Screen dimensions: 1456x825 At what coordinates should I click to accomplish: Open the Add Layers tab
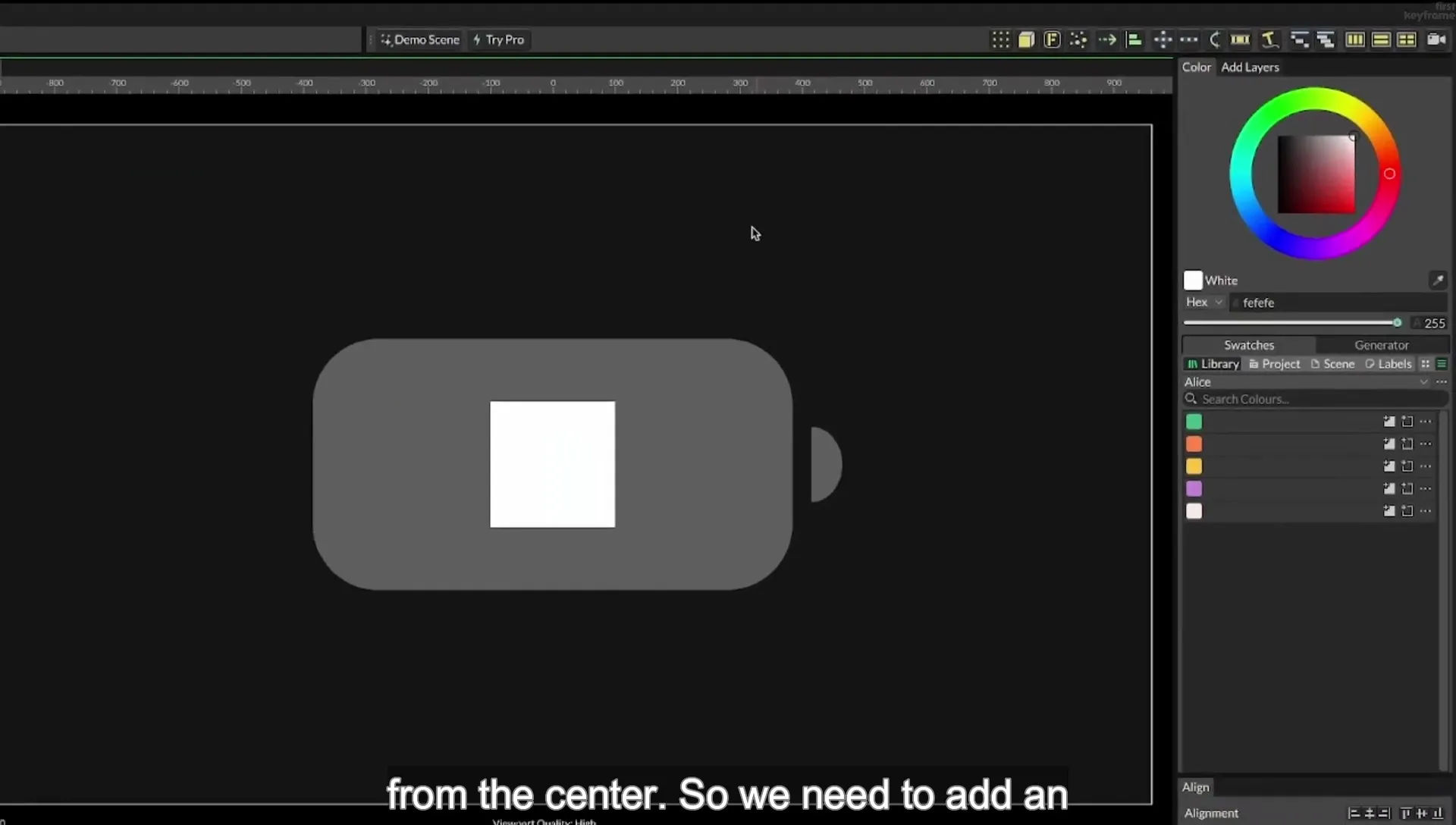(1250, 67)
